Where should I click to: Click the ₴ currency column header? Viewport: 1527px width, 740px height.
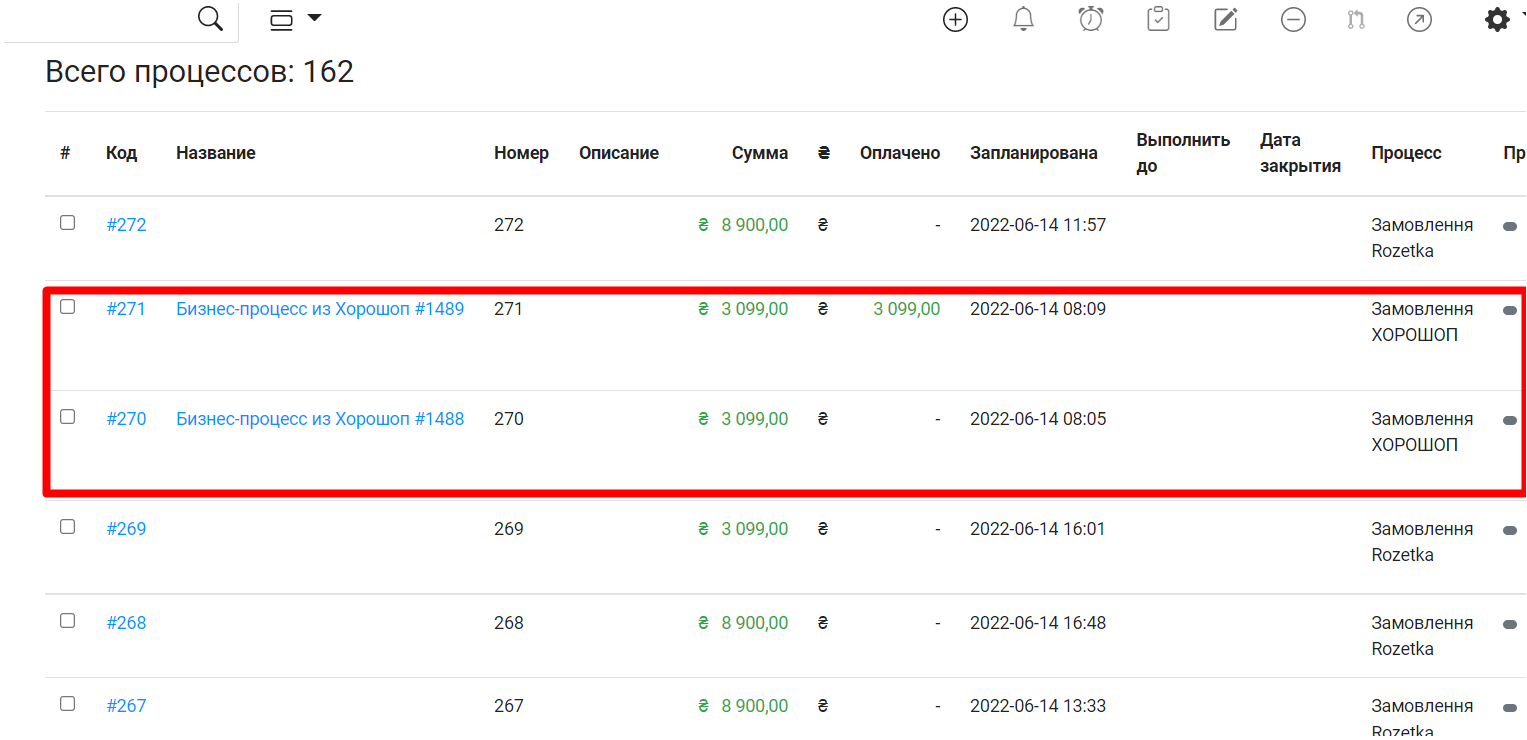pos(823,153)
